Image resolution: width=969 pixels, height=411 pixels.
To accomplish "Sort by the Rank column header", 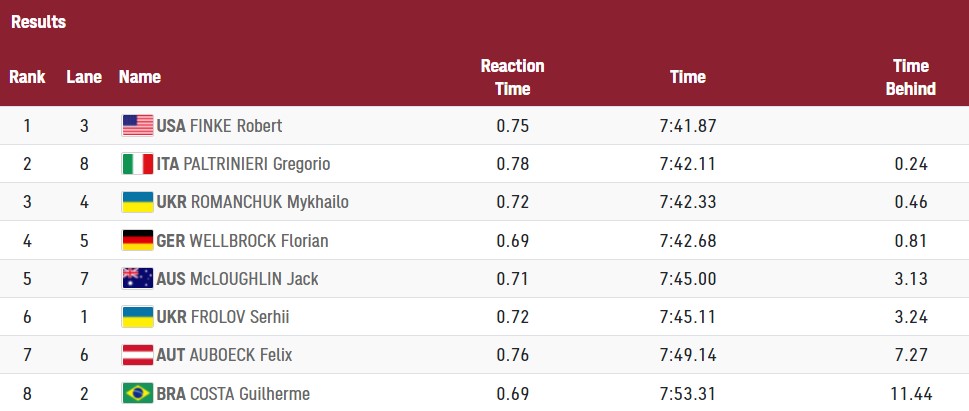I will coord(27,77).
